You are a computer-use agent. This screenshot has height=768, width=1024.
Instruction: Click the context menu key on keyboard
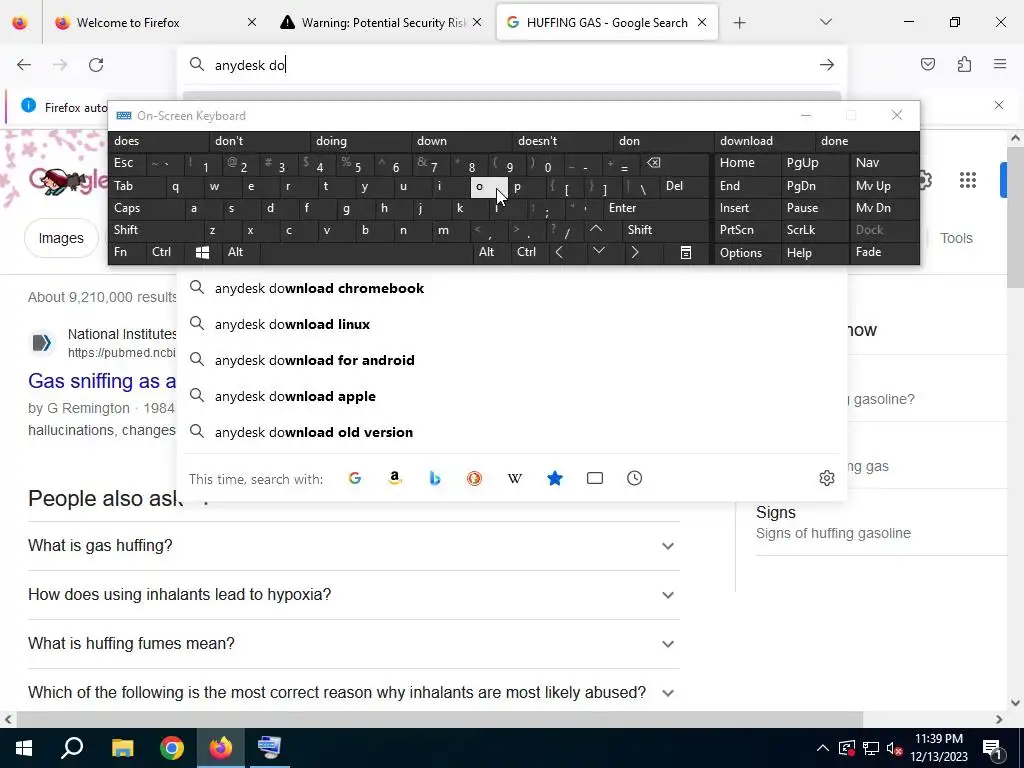pos(686,252)
